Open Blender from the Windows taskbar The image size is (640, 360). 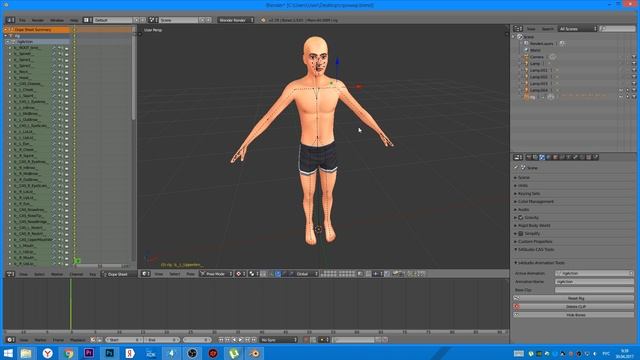254,353
